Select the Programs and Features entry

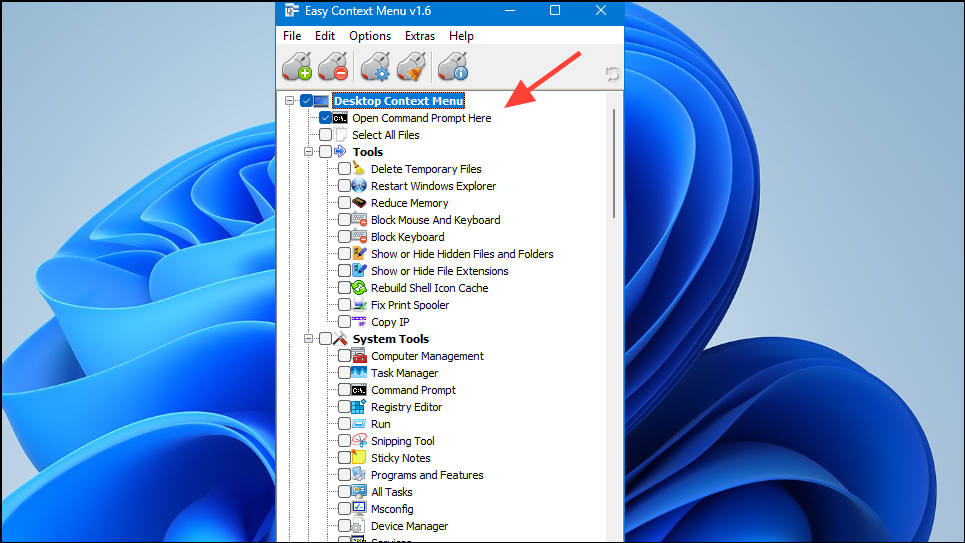point(427,475)
